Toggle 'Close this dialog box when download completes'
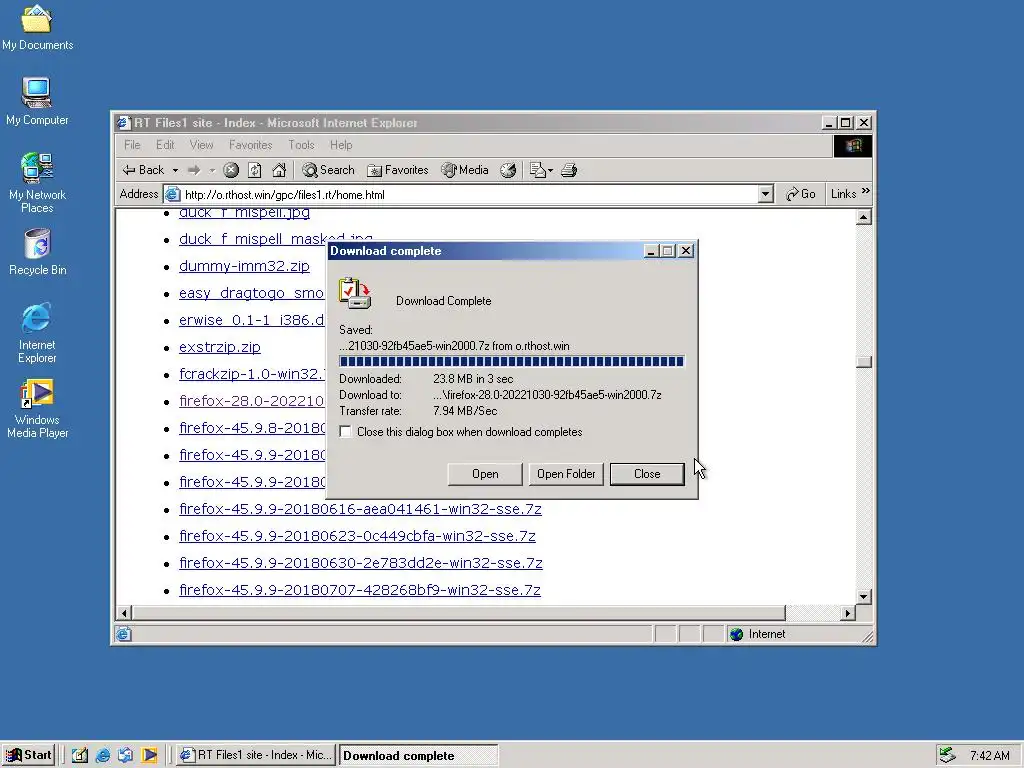 [345, 432]
